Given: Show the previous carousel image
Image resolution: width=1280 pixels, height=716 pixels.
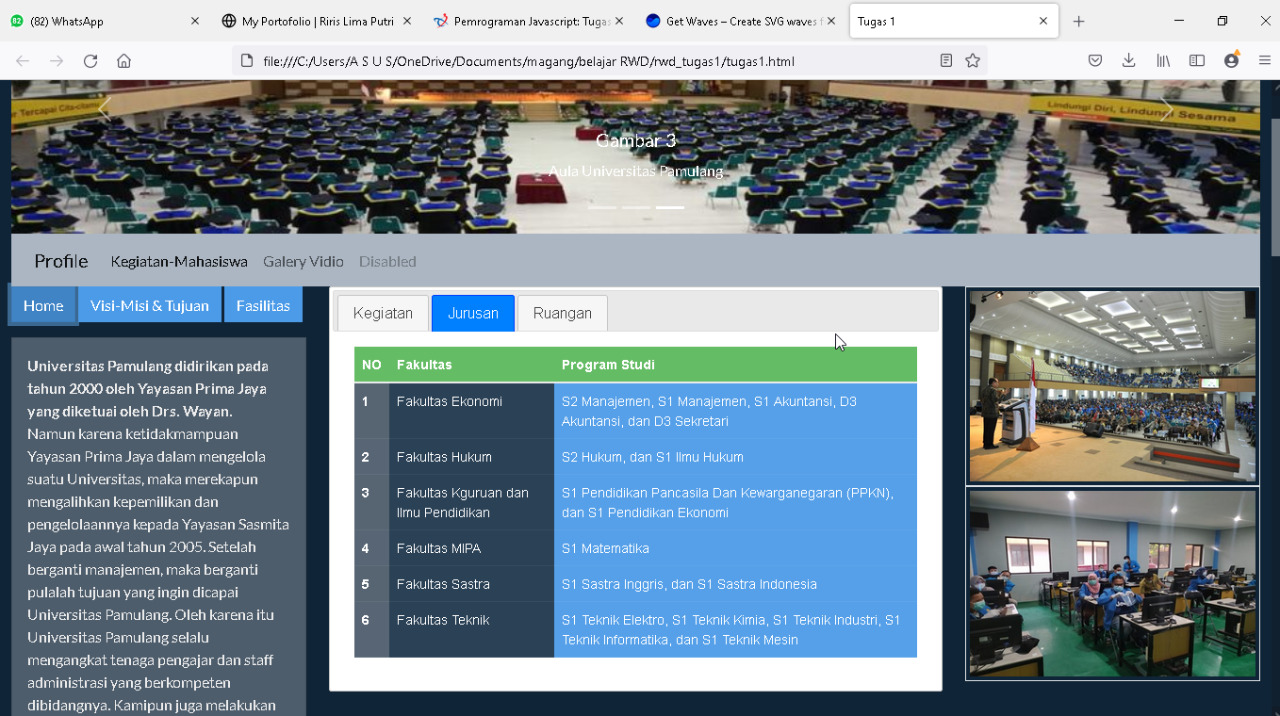Looking at the screenshot, I should (x=104, y=108).
